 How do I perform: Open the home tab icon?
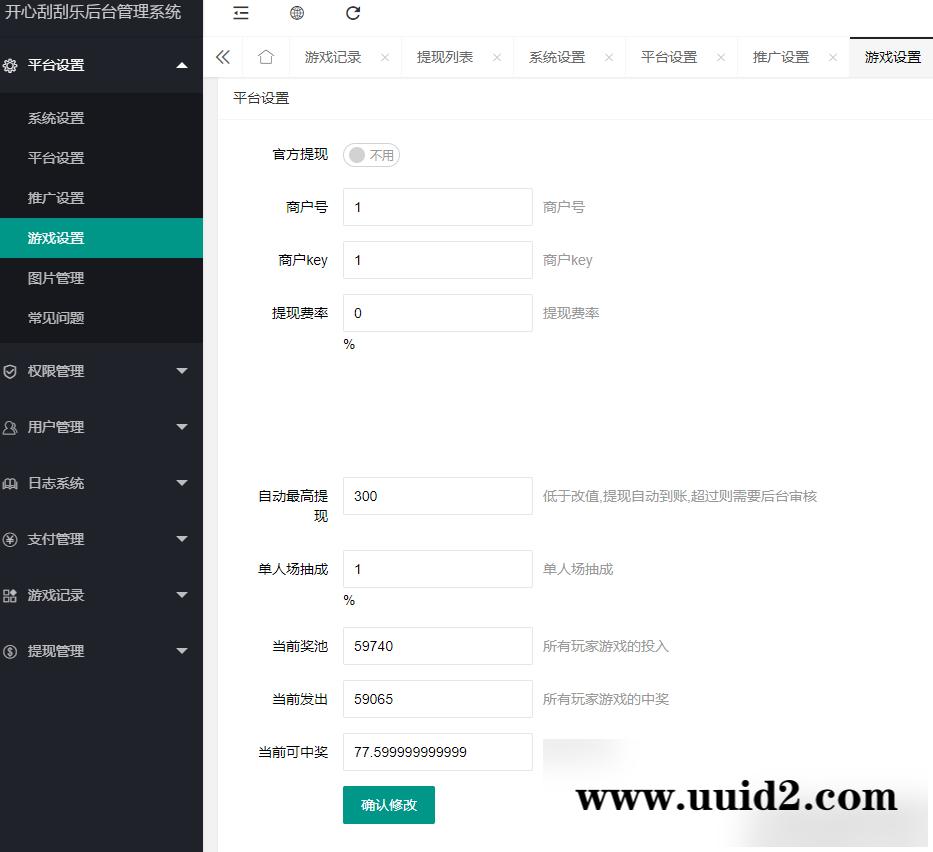pos(265,57)
